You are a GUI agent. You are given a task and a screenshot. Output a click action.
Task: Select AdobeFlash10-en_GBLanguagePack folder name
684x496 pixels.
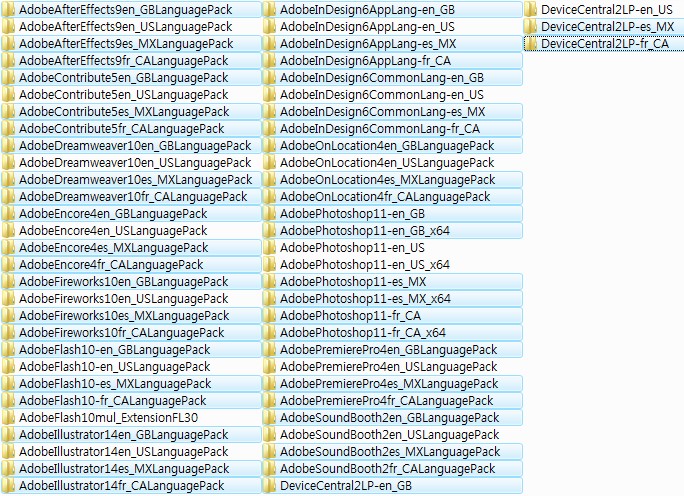(x=115, y=350)
